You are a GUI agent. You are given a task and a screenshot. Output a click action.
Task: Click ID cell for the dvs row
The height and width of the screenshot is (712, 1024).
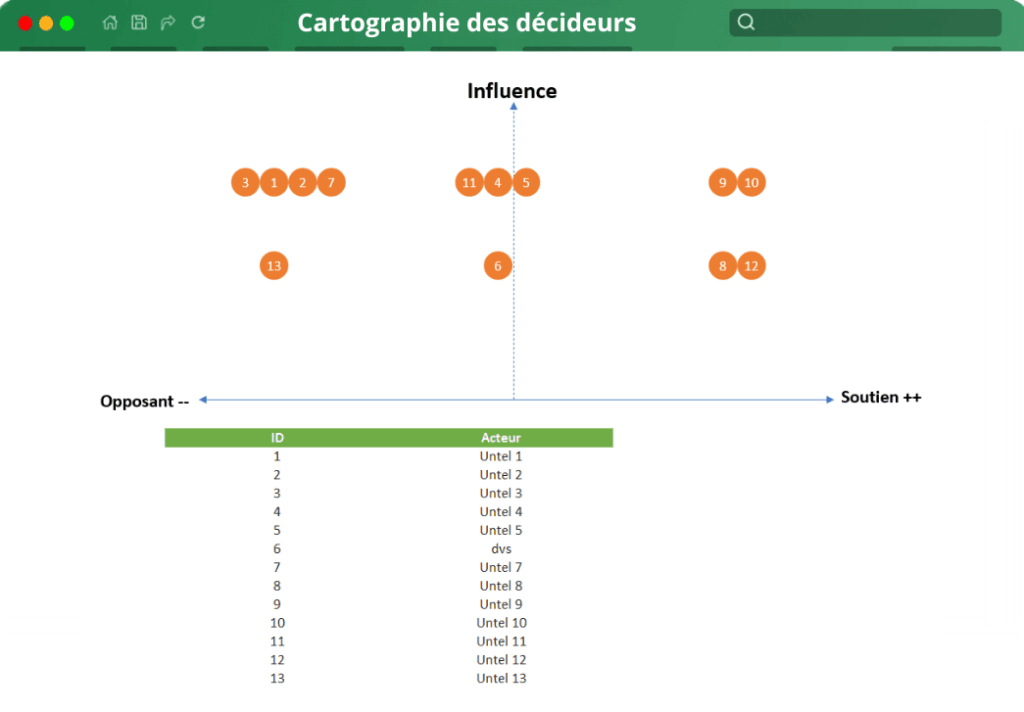tap(277, 549)
